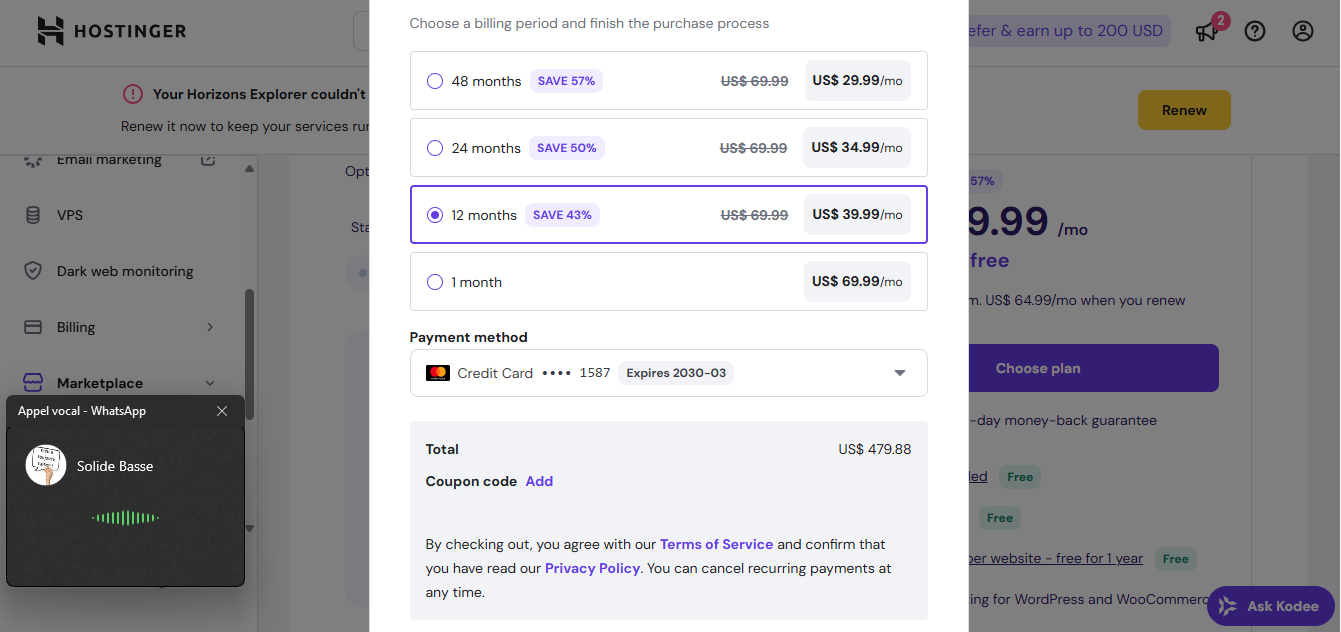Image resolution: width=1341 pixels, height=632 pixels.
Task: Open Dark web monitoring in sidebar
Action: coord(125,271)
